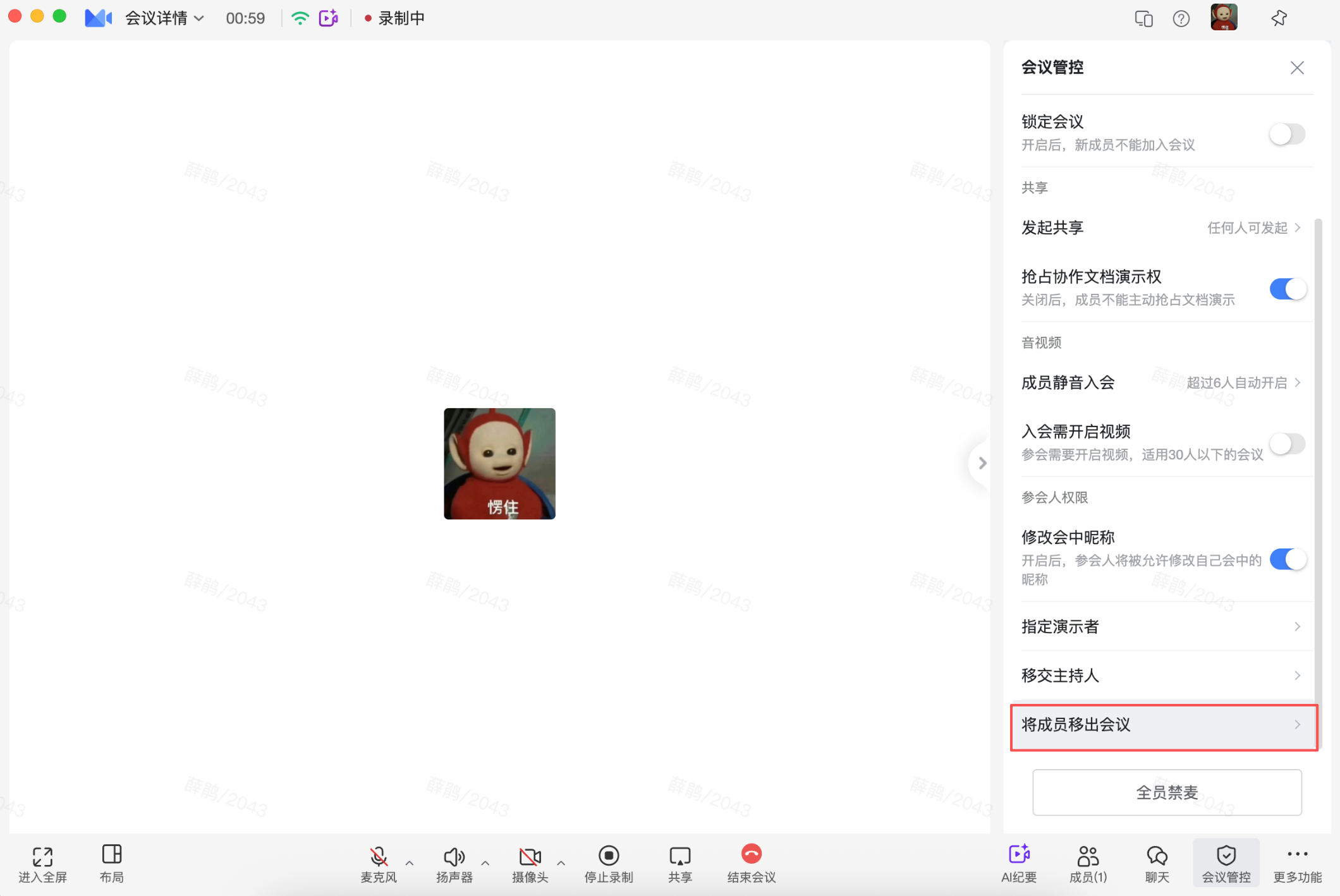Pin the window with the pin icon
This screenshot has height=896, width=1340.
click(x=1279, y=18)
